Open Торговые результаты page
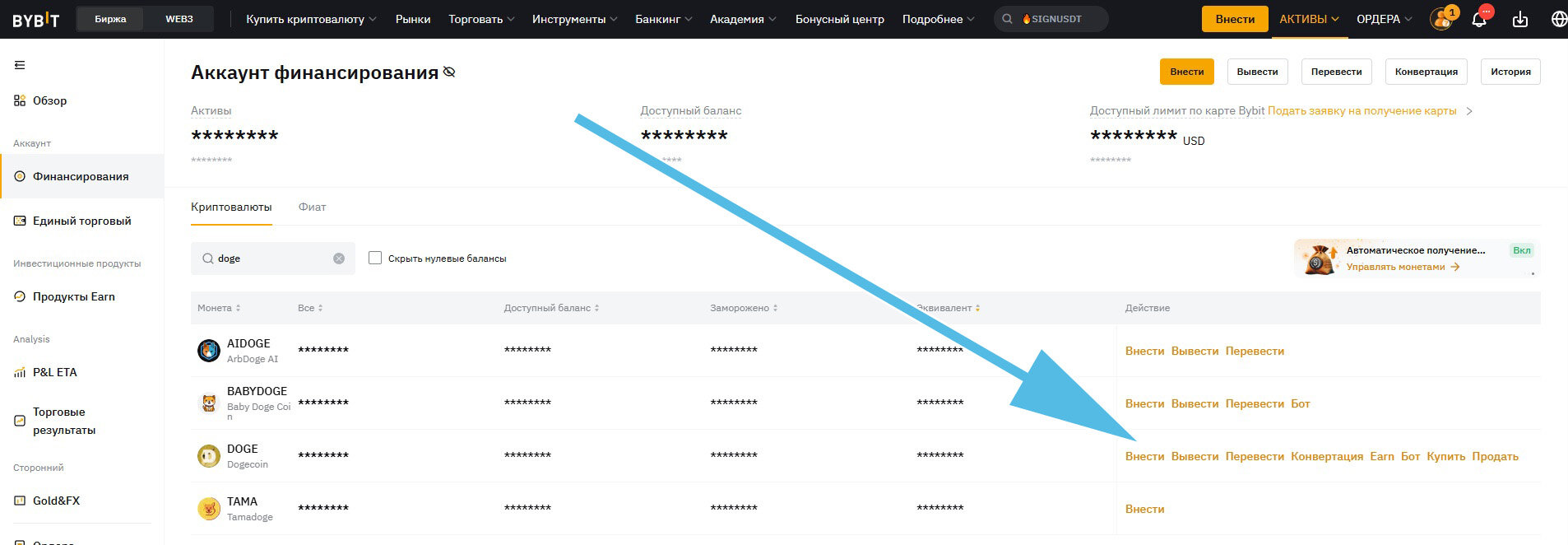 (x=64, y=421)
